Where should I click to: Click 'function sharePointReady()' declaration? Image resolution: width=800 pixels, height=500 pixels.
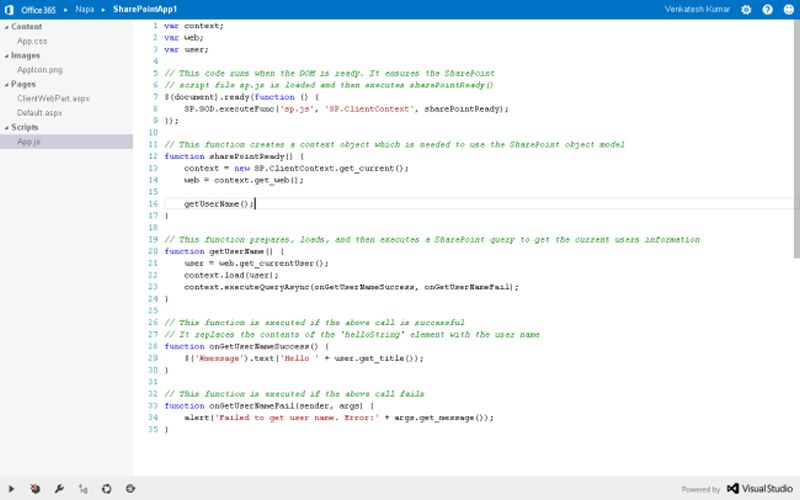[234, 156]
